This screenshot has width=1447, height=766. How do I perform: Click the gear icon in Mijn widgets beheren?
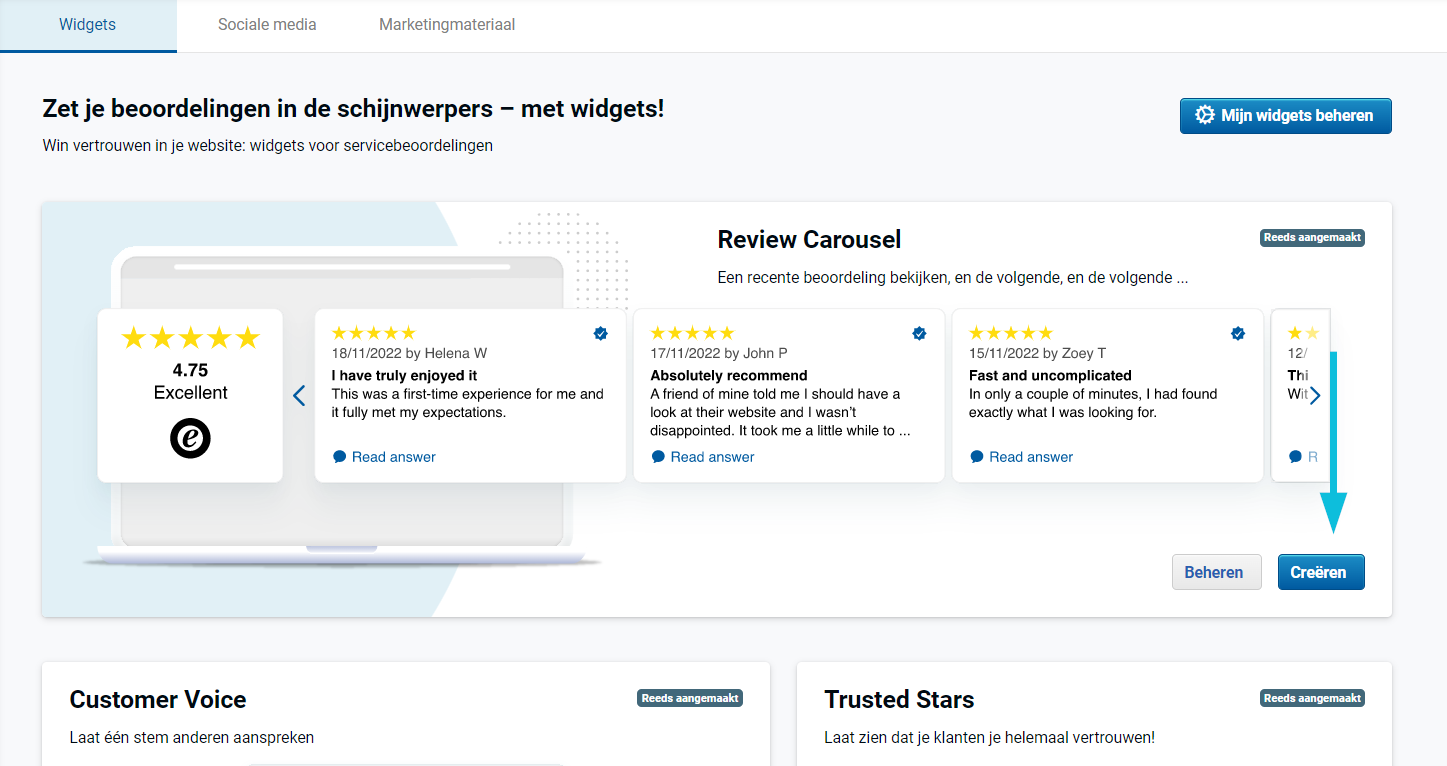coord(1205,115)
